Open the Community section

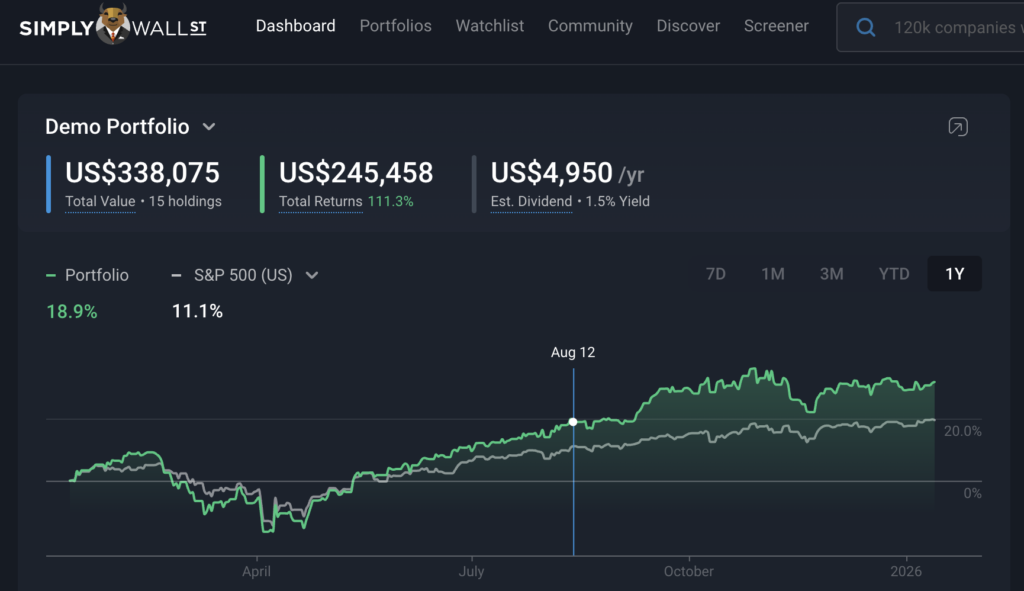[x=590, y=26]
